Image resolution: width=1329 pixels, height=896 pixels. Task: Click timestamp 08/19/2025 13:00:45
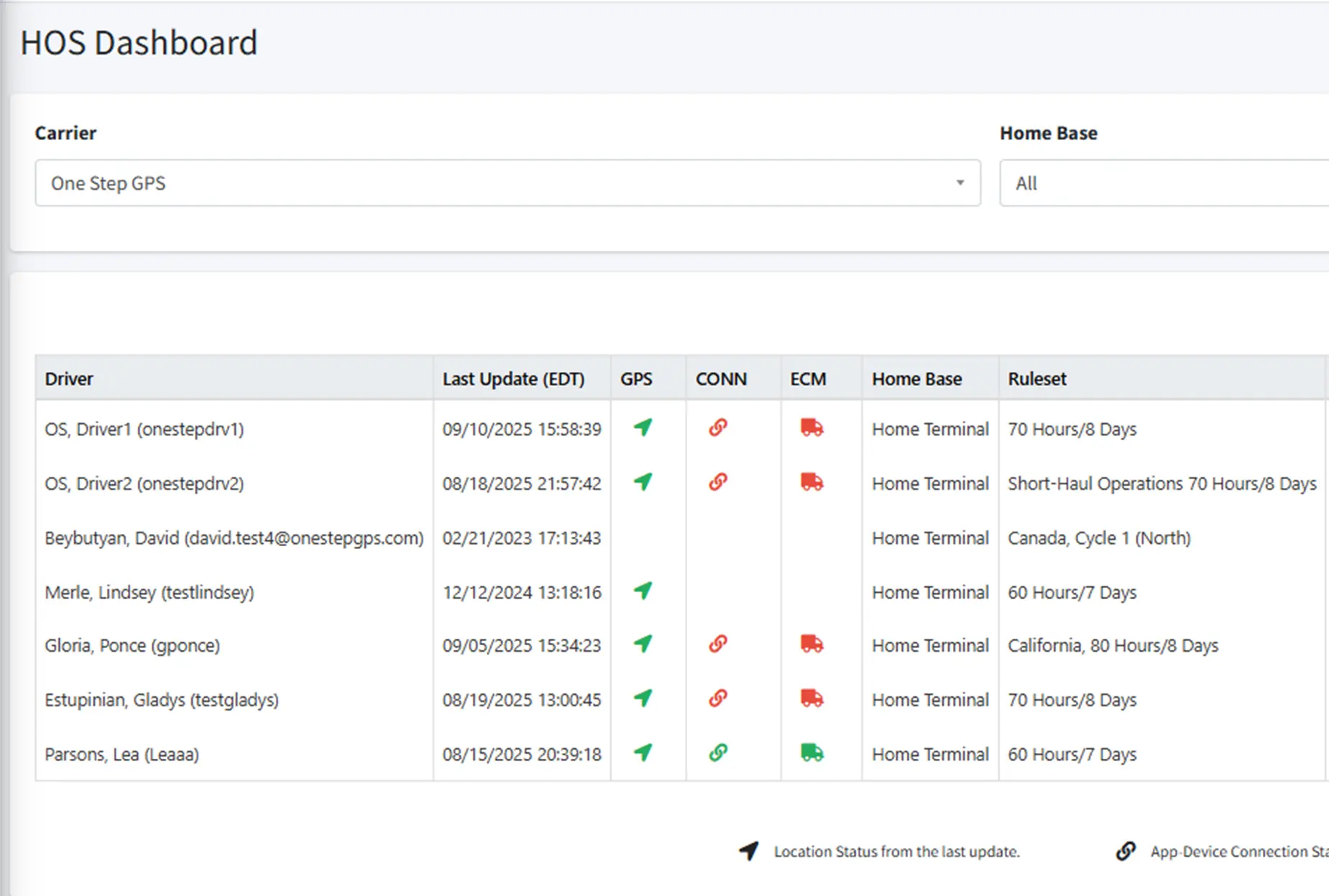pos(522,700)
